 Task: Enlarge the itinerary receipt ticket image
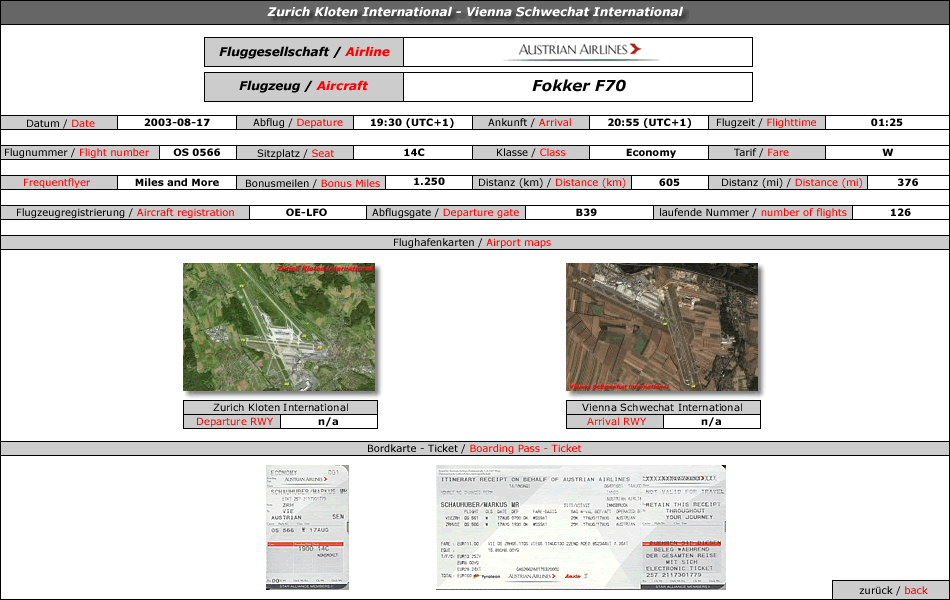click(x=580, y=527)
